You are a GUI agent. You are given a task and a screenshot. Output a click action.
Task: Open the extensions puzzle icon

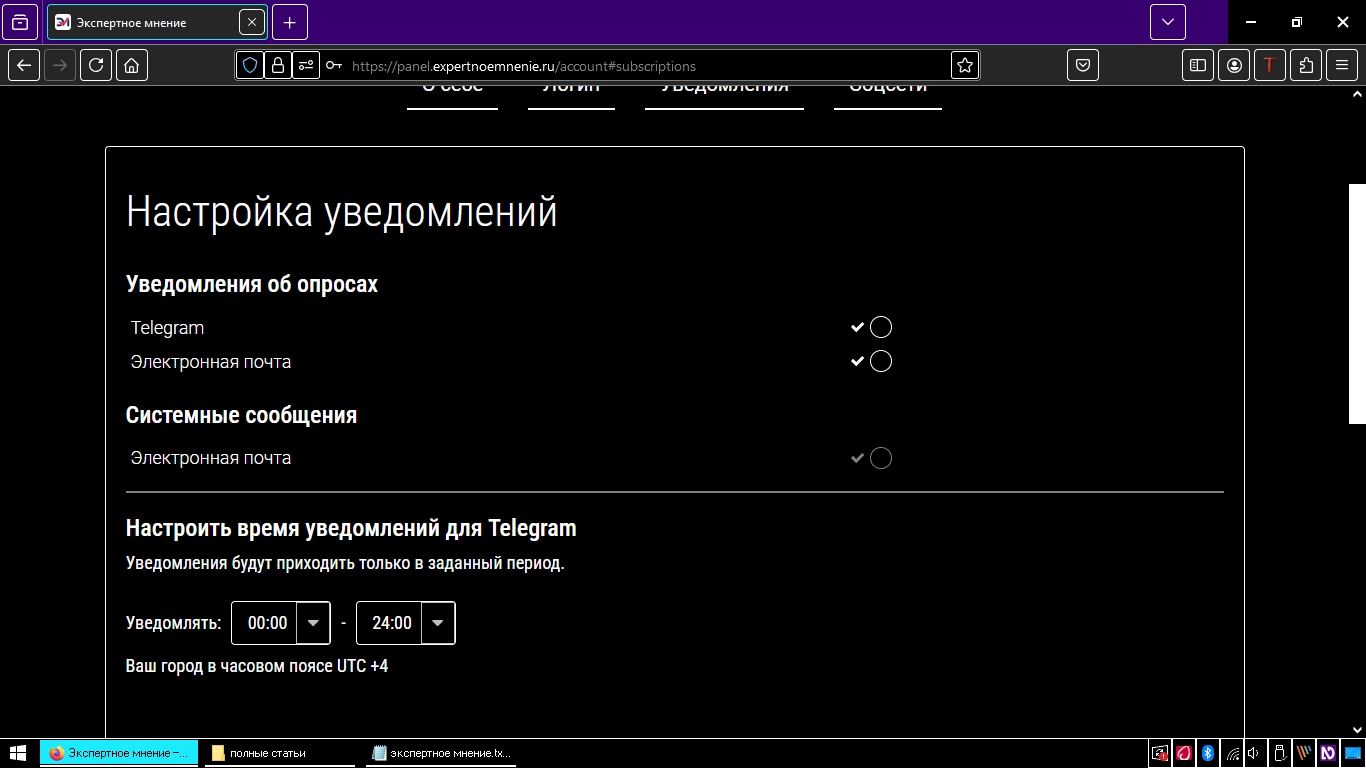pos(1306,66)
